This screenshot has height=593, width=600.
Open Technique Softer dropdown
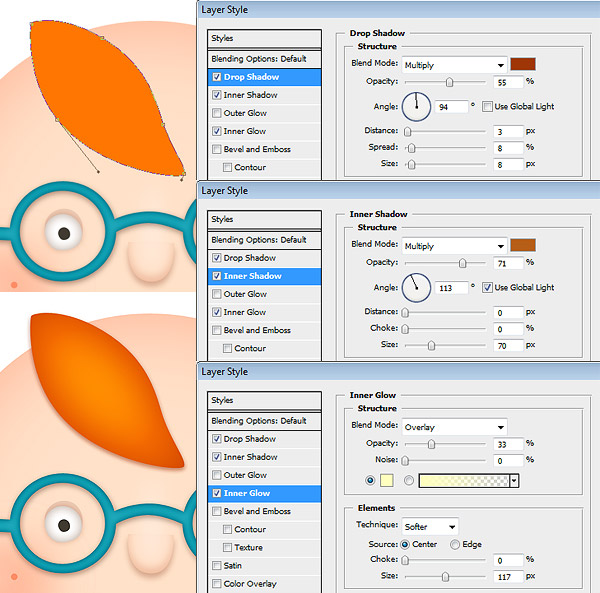430,527
